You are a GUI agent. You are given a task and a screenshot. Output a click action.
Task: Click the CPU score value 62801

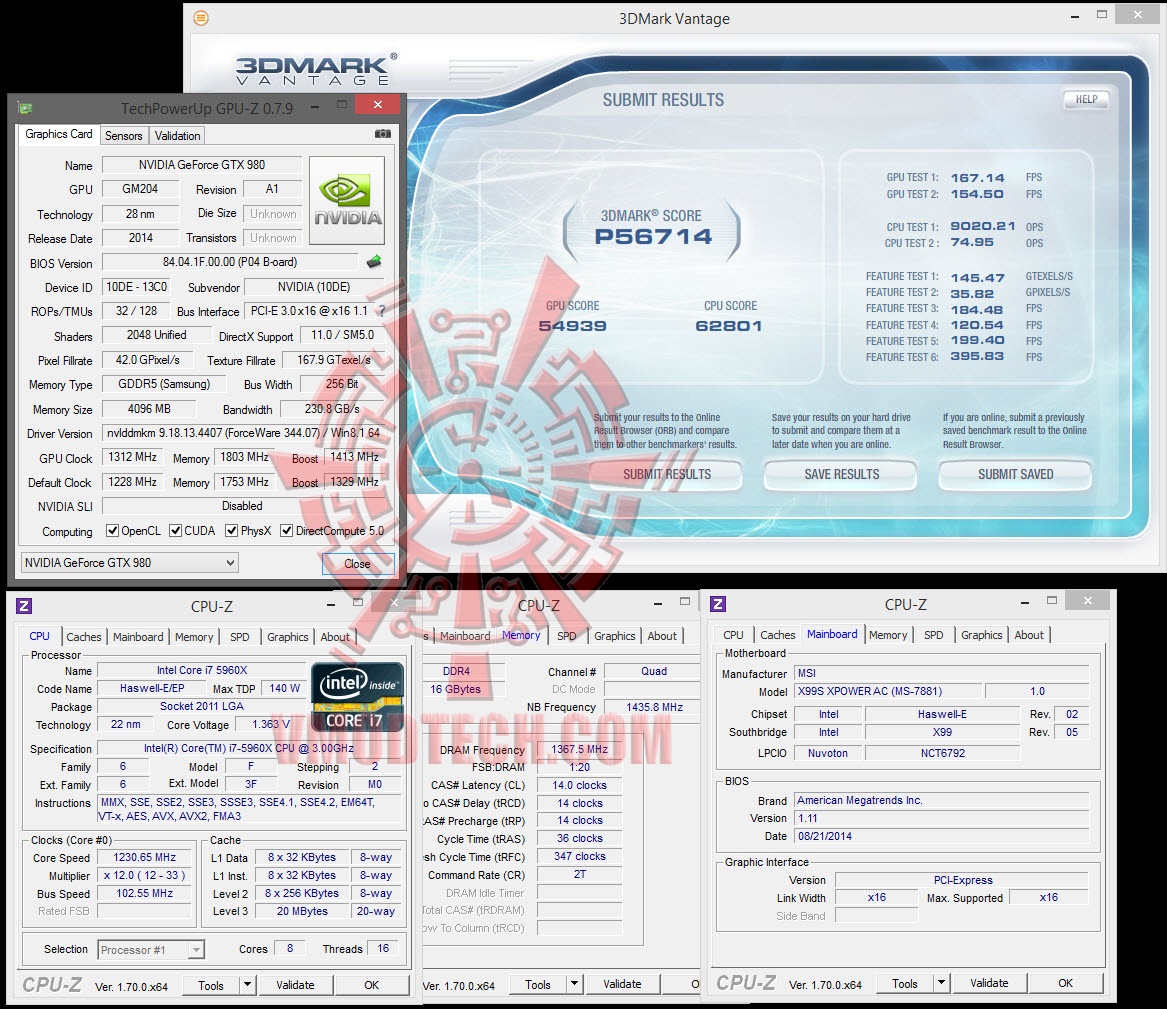[729, 325]
